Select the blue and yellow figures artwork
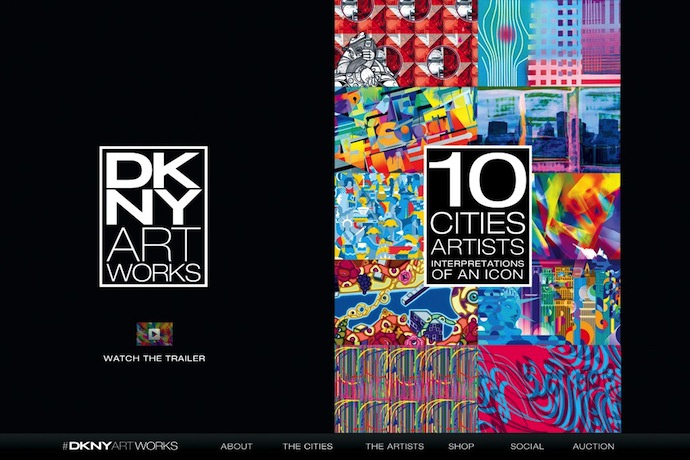This screenshot has height=460, width=690. pos(379,216)
